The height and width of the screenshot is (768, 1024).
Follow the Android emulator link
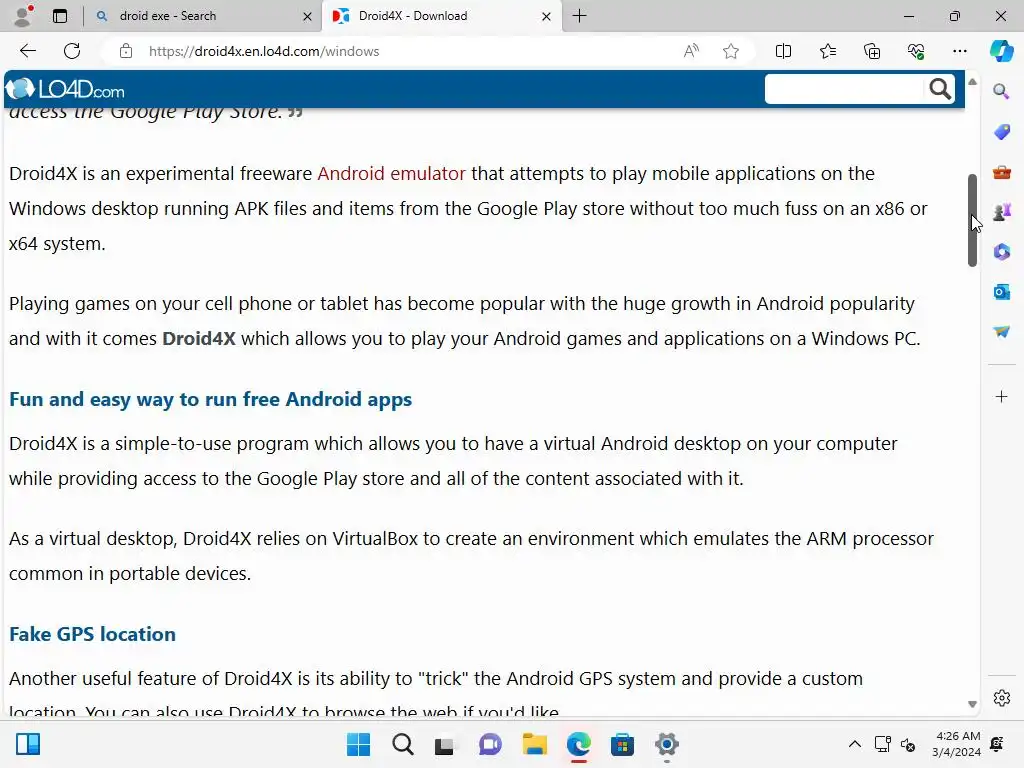pyautogui.click(x=391, y=173)
